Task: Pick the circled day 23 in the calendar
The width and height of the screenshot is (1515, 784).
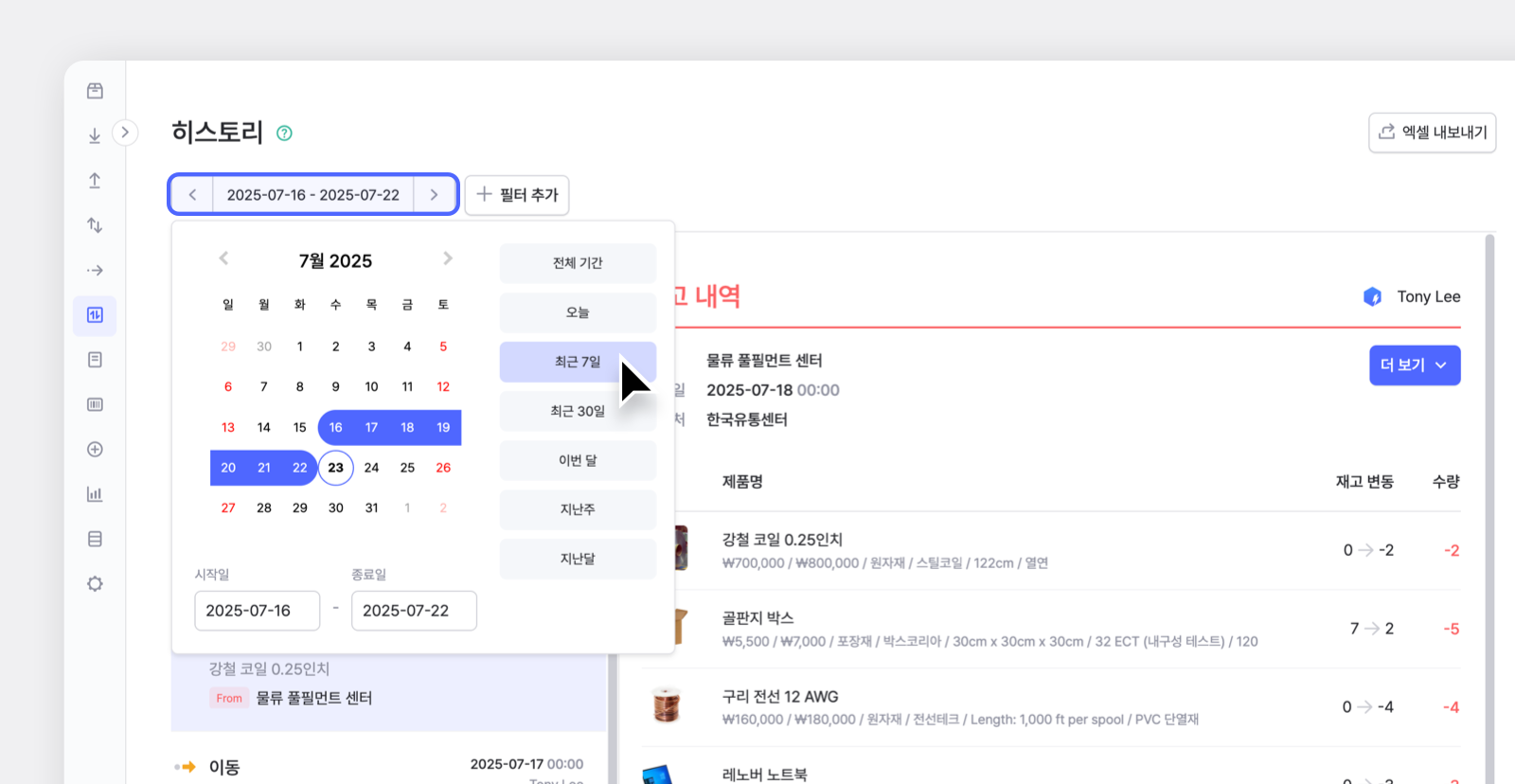Action: (x=336, y=468)
